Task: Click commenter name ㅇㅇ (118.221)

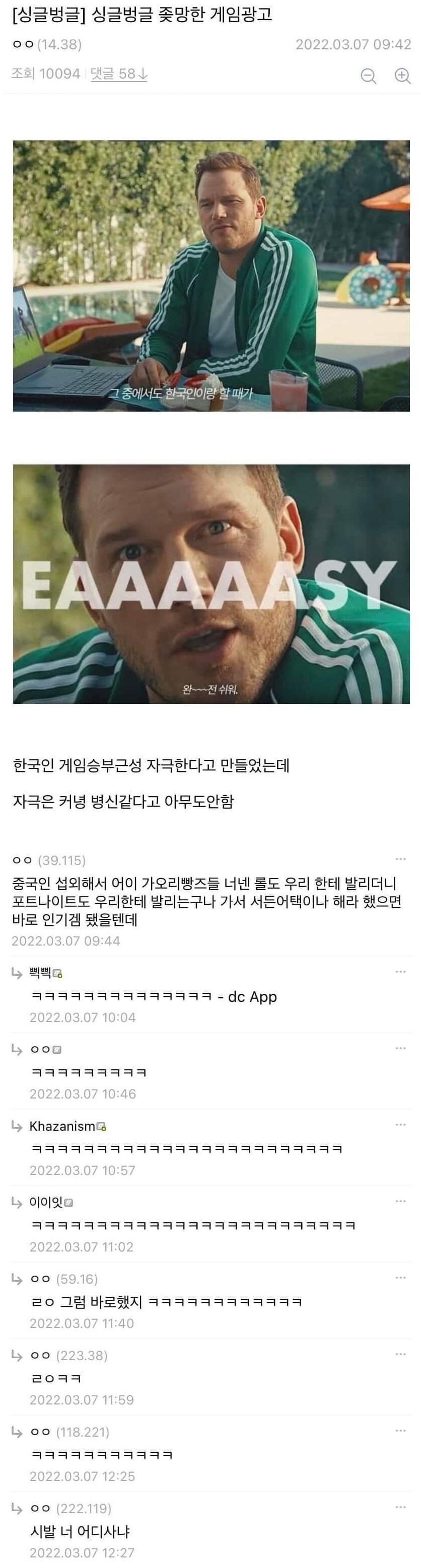Action: click(x=69, y=1432)
